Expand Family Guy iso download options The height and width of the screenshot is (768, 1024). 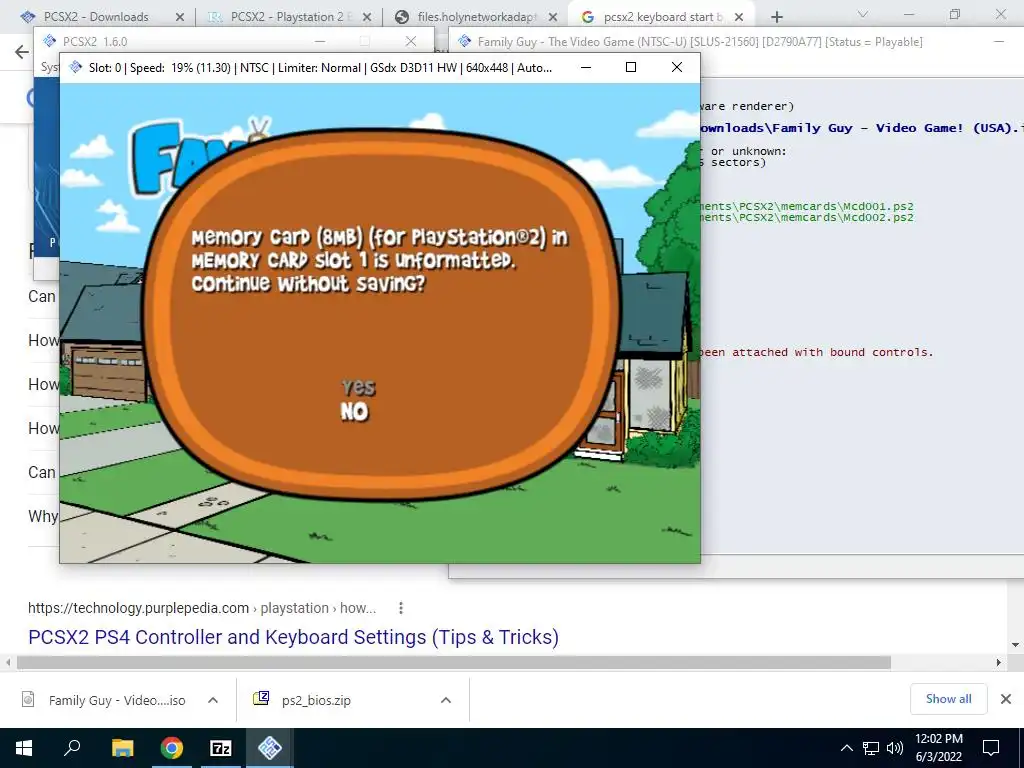point(213,700)
